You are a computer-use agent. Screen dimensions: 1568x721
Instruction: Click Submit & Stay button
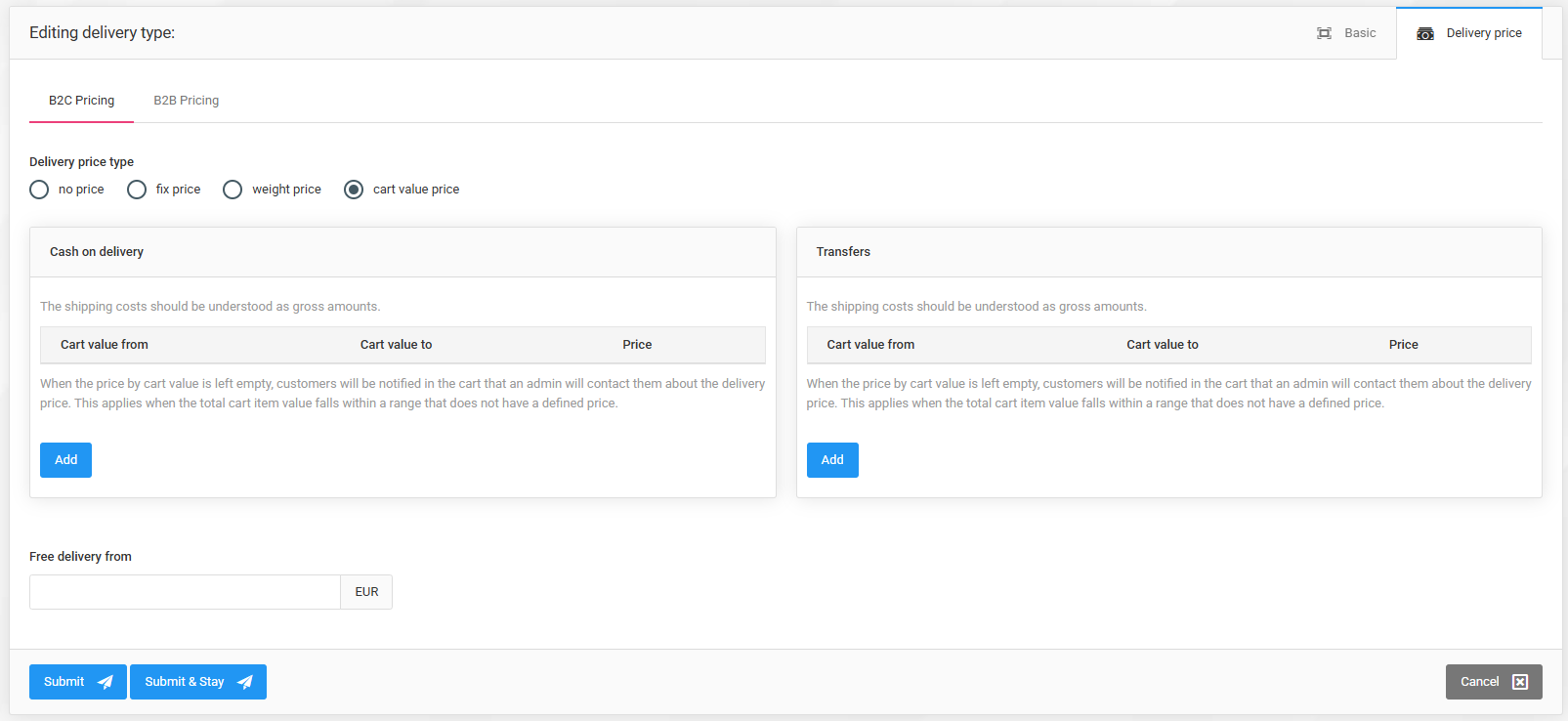tap(198, 682)
